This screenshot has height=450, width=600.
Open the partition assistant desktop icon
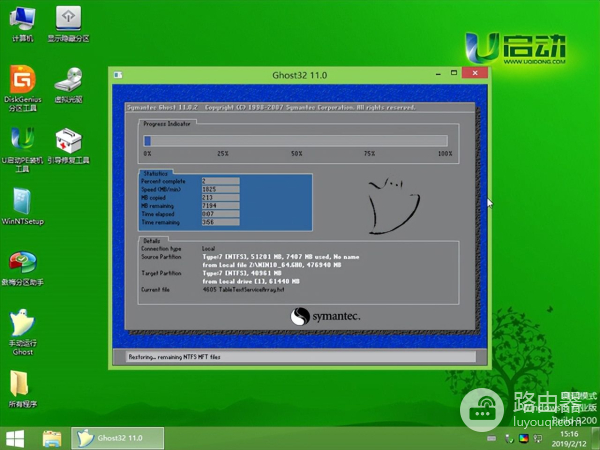[23, 268]
